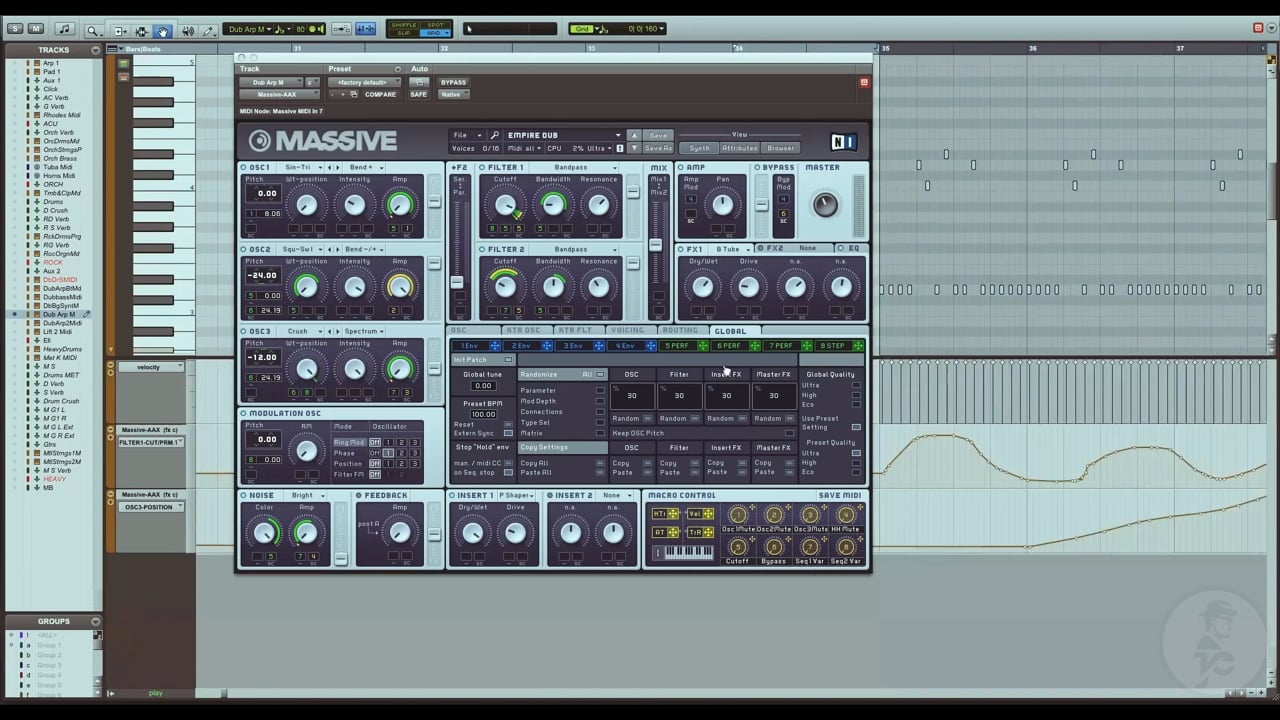The image size is (1280, 720).
Task: Click the Global tune value field
Action: [x=483, y=386]
